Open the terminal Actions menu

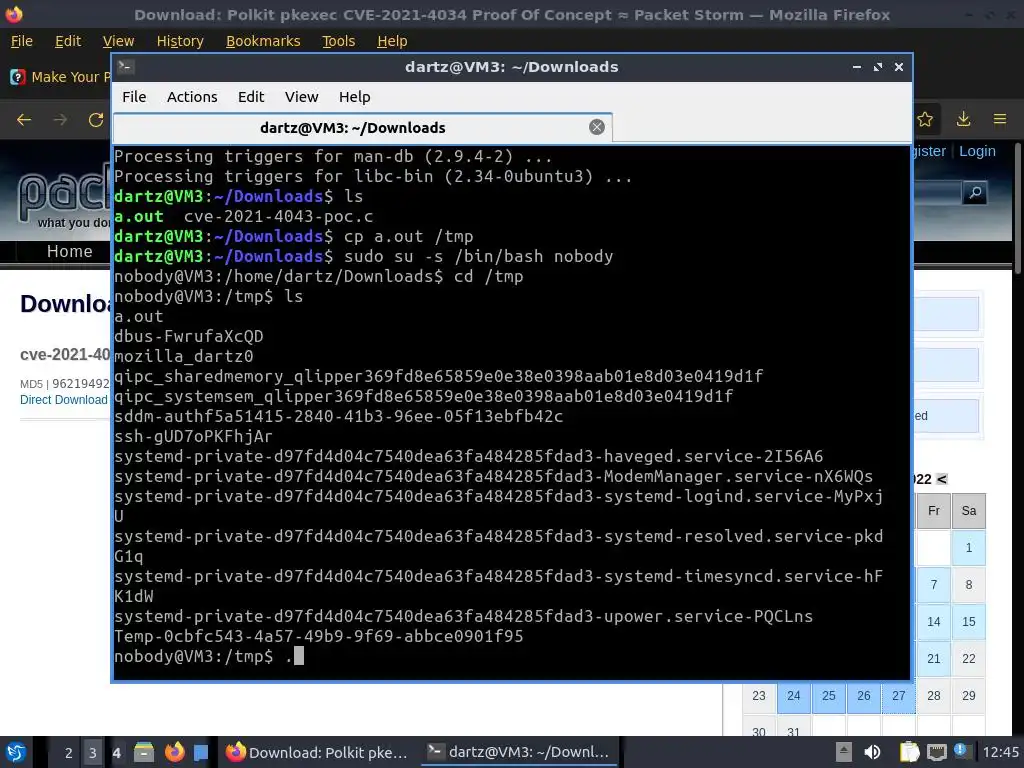[192, 97]
